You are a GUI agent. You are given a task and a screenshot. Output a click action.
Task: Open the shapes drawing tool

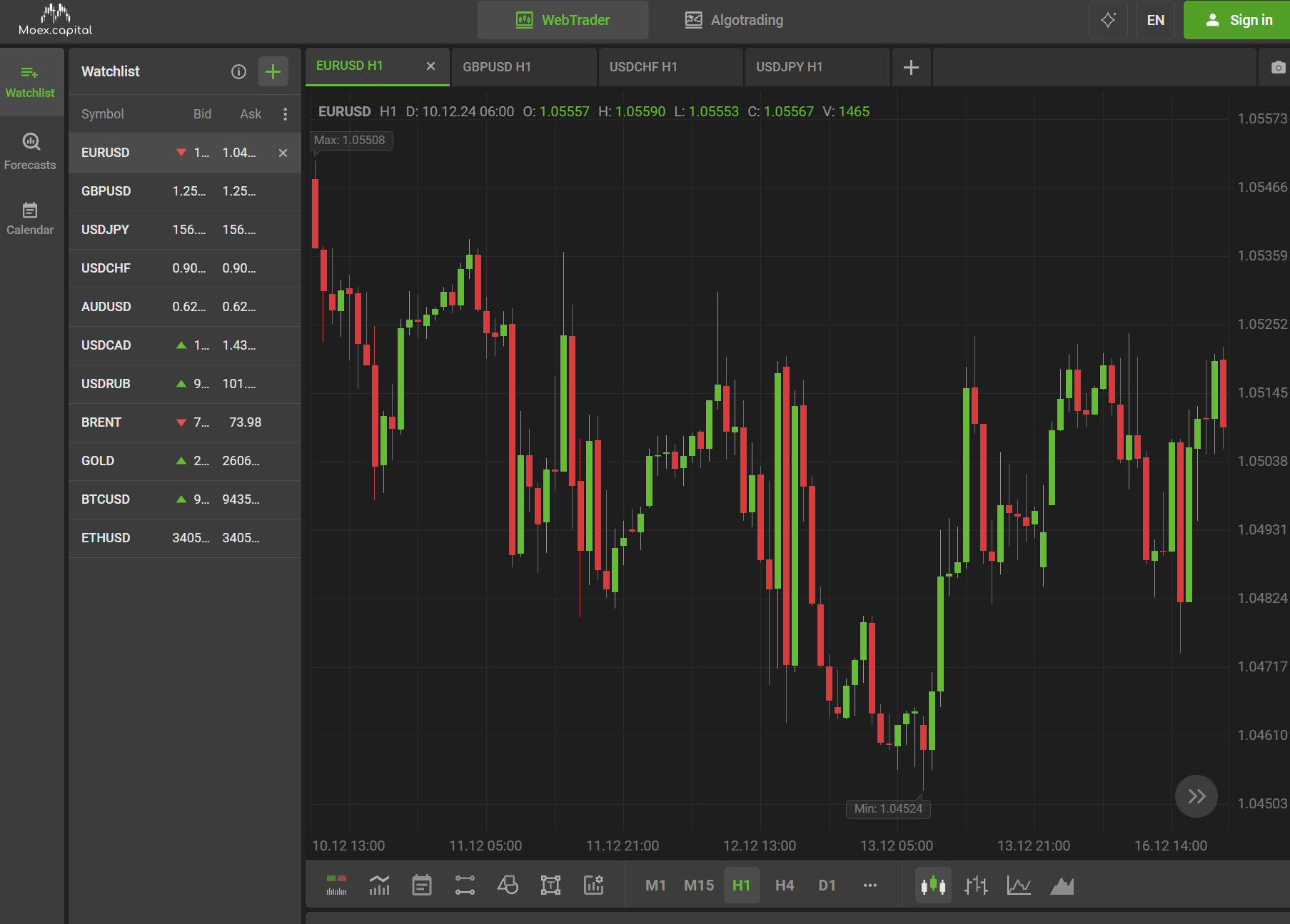coord(508,885)
